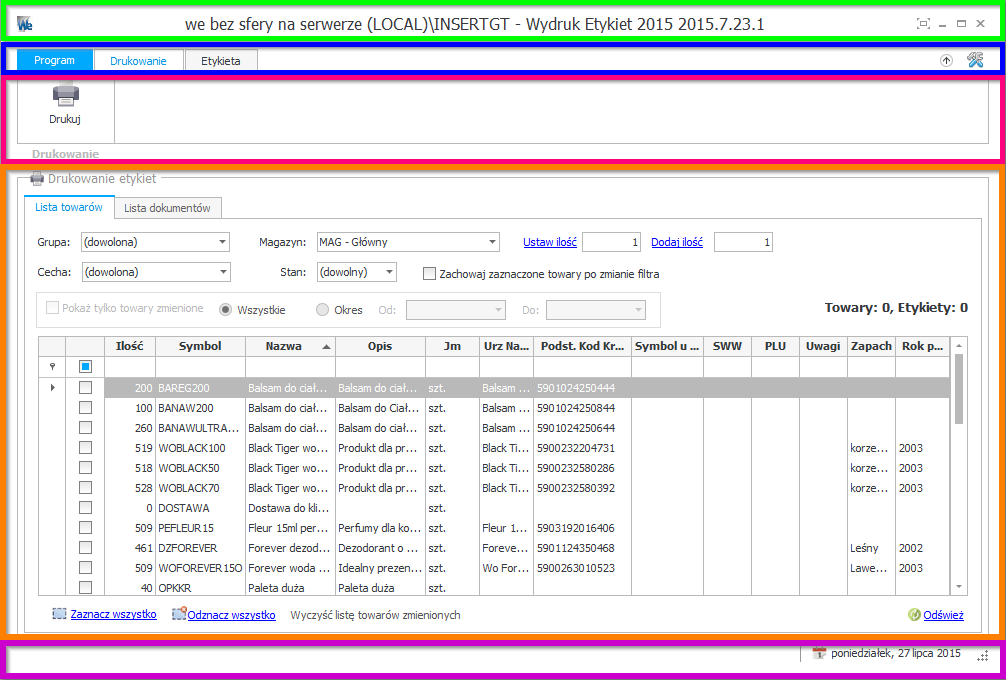1006x680 pixels.
Task: Click Wyczyść listę towarów zmienionych
Action: tap(375, 615)
